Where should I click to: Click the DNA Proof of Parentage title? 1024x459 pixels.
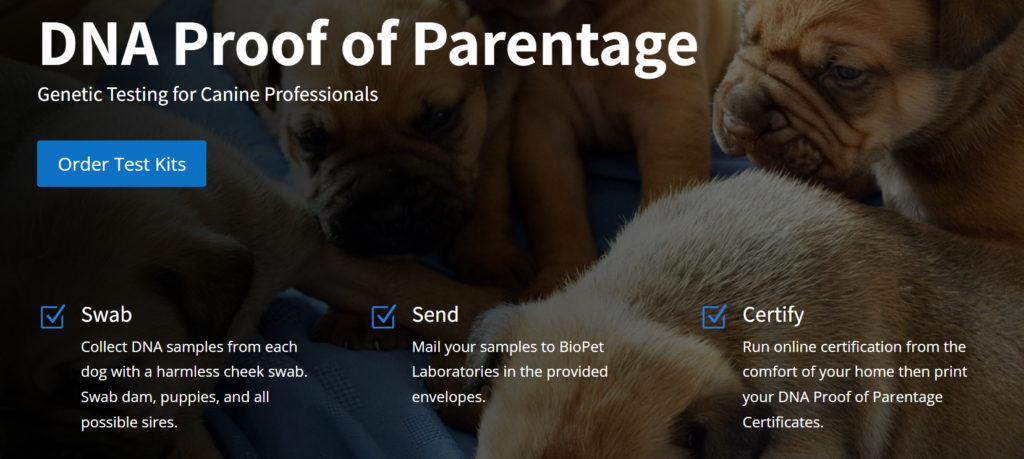pyautogui.click(x=368, y=42)
